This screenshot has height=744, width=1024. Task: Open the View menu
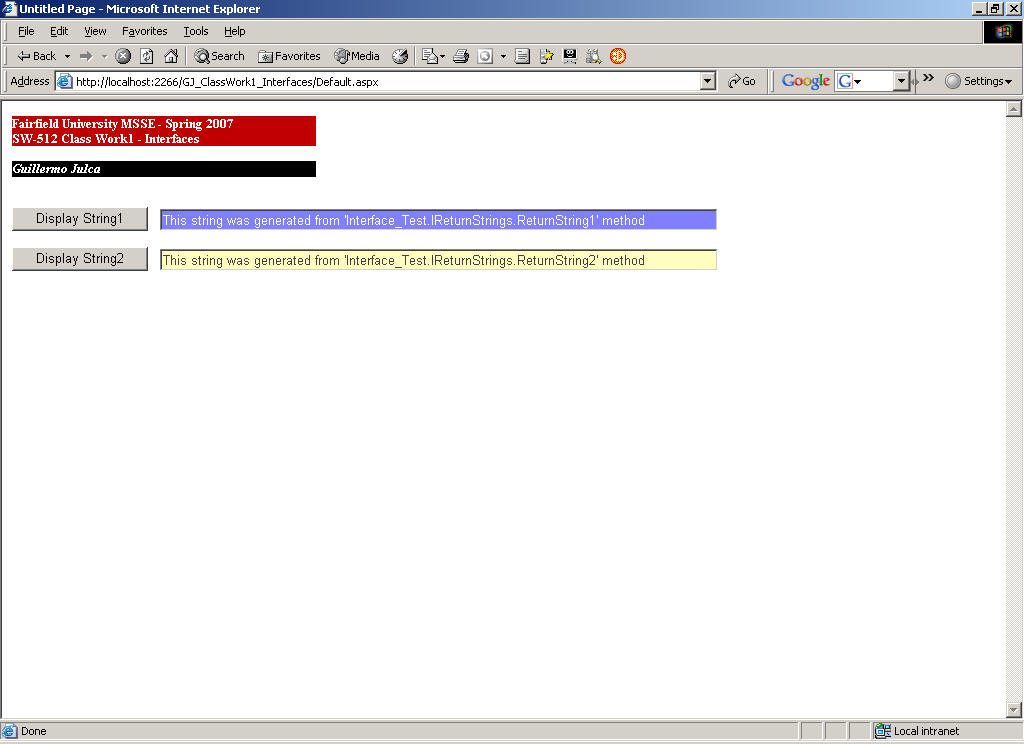point(95,31)
